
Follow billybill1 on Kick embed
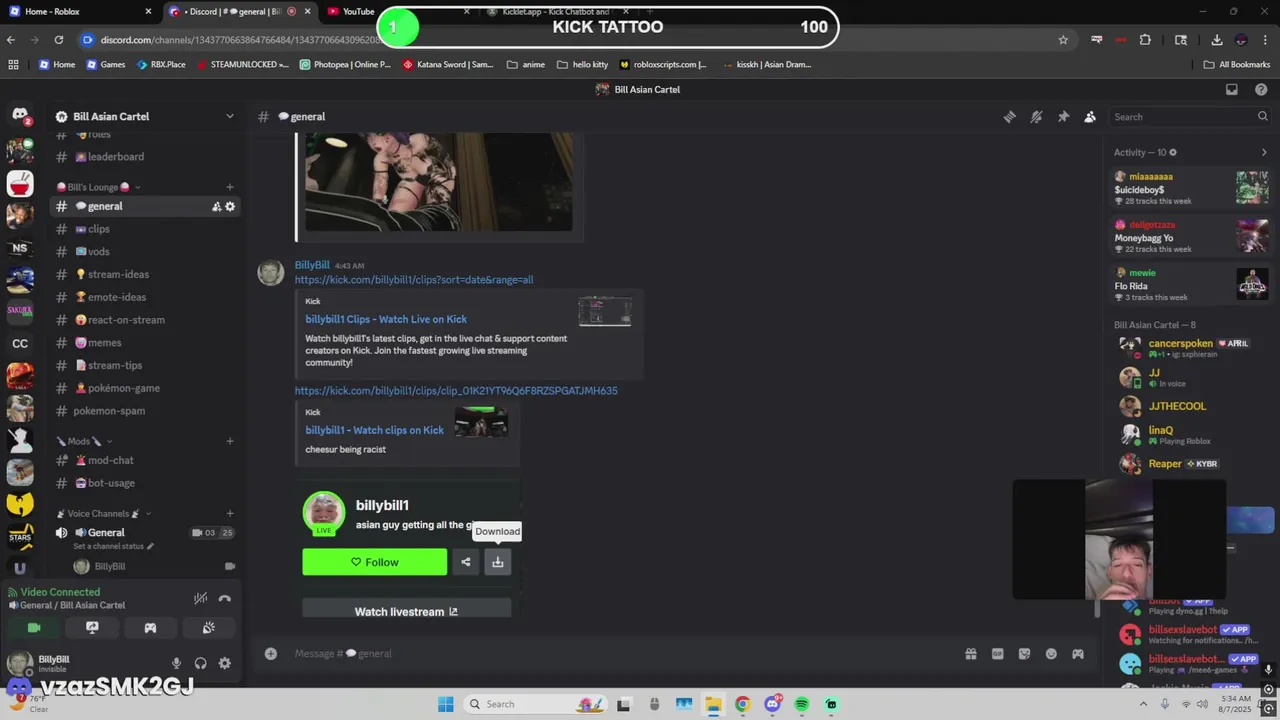pos(375,562)
